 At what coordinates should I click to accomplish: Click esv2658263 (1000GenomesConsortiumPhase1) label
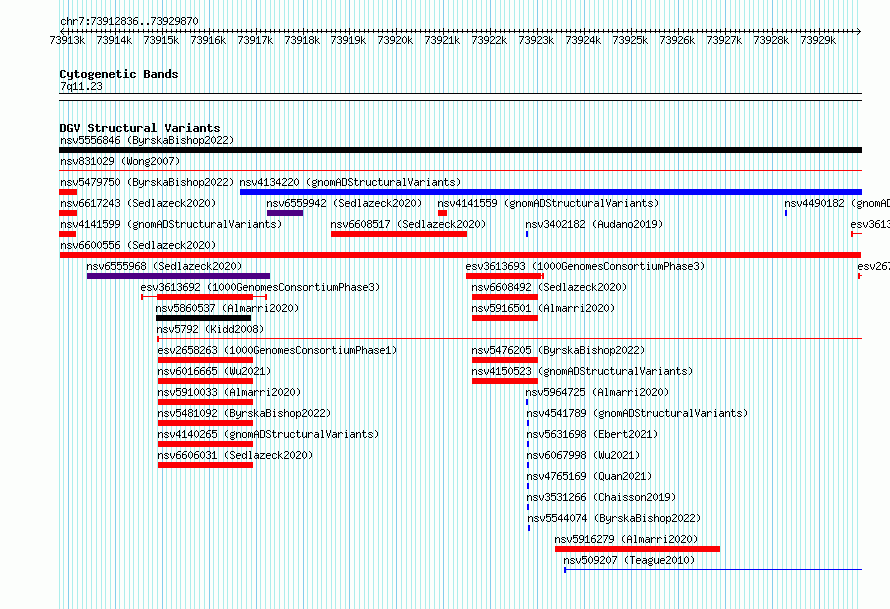coord(278,350)
